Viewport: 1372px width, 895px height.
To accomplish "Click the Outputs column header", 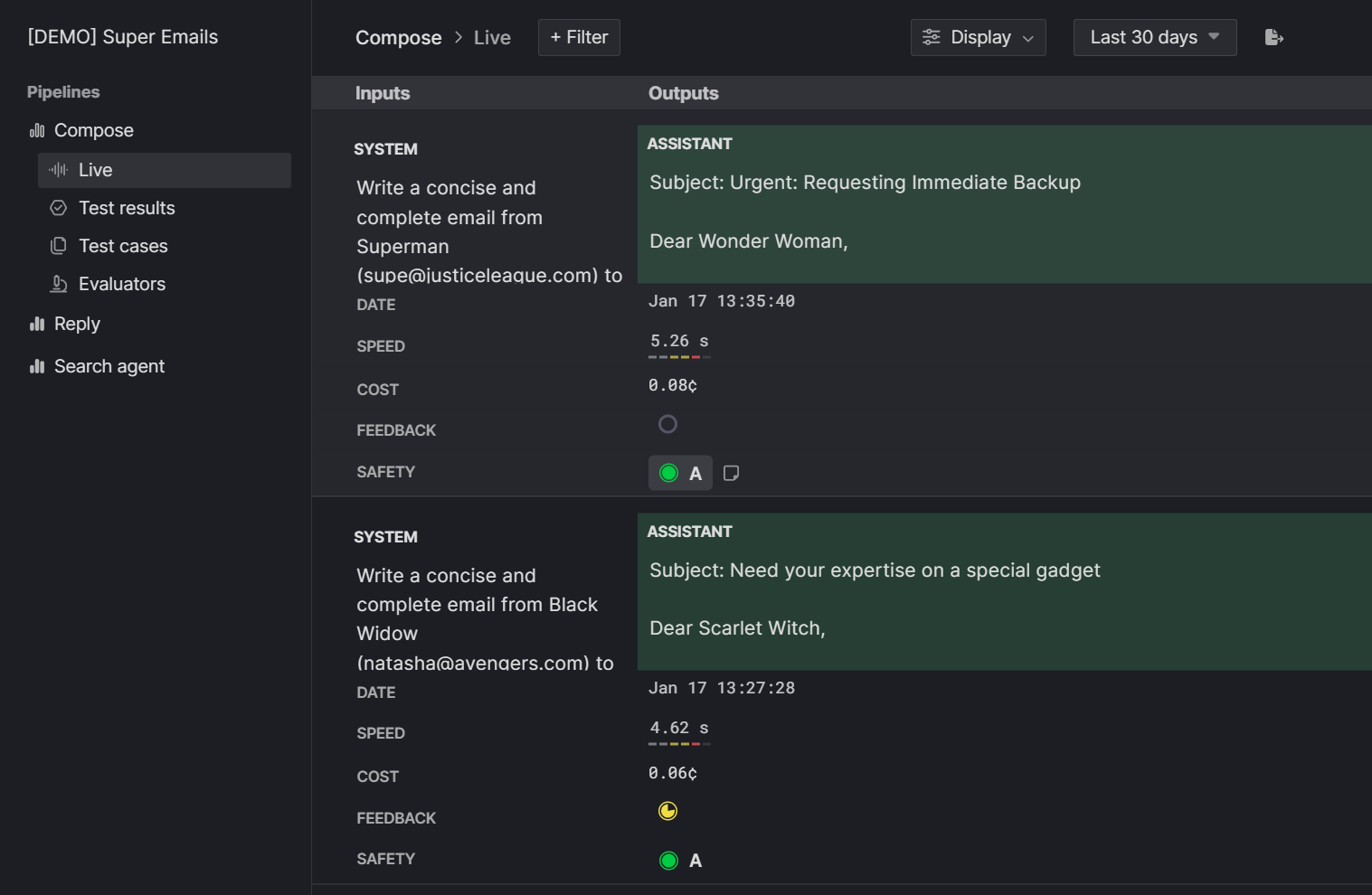I will 684,93.
